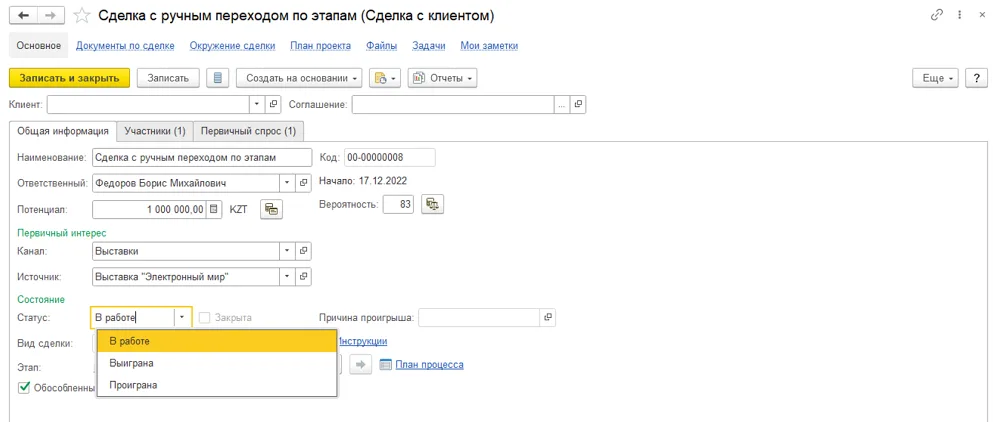Click into the Наименование input field
The height and width of the screenshot is (422, 1000).
(x=202, y=157)
